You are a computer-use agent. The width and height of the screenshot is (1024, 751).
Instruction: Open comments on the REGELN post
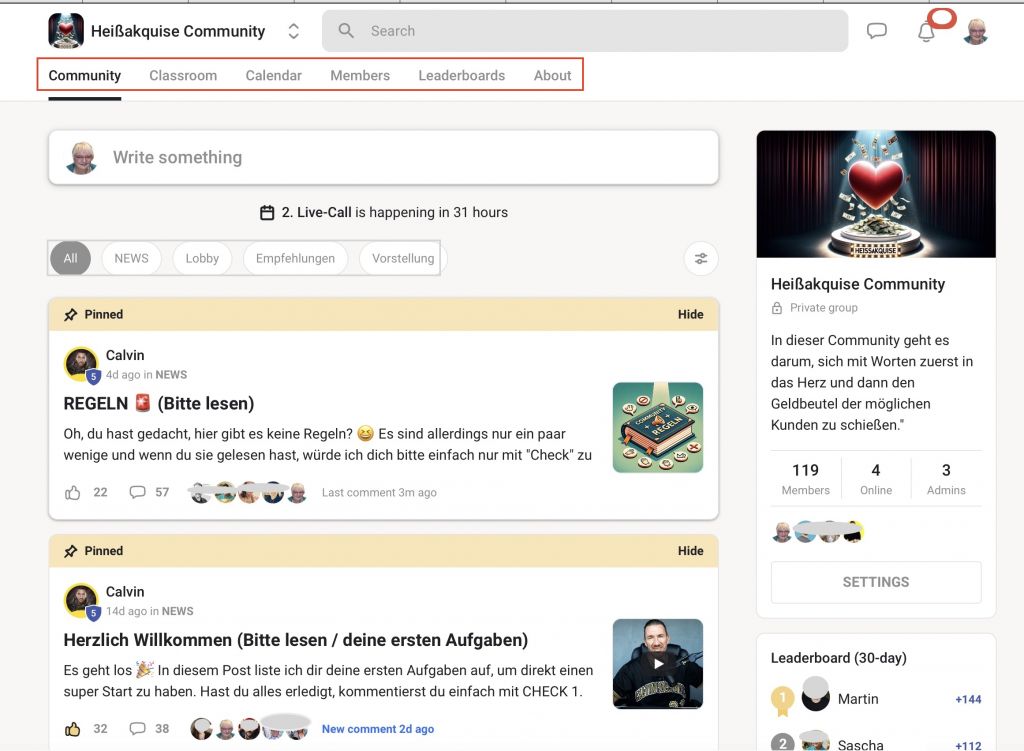pyautogui.click(x=138, y=492)
